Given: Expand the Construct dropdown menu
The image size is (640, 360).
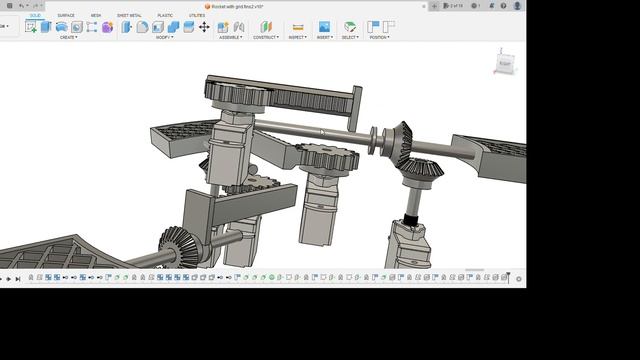Looking at the screenshot, I should (x=266, y=37).
